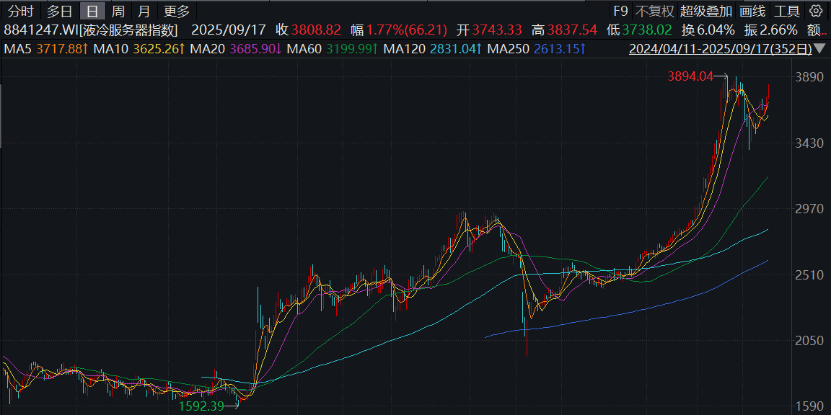Open the chart settings gear icon
The image size is (831, 415).
click(816, 11)
